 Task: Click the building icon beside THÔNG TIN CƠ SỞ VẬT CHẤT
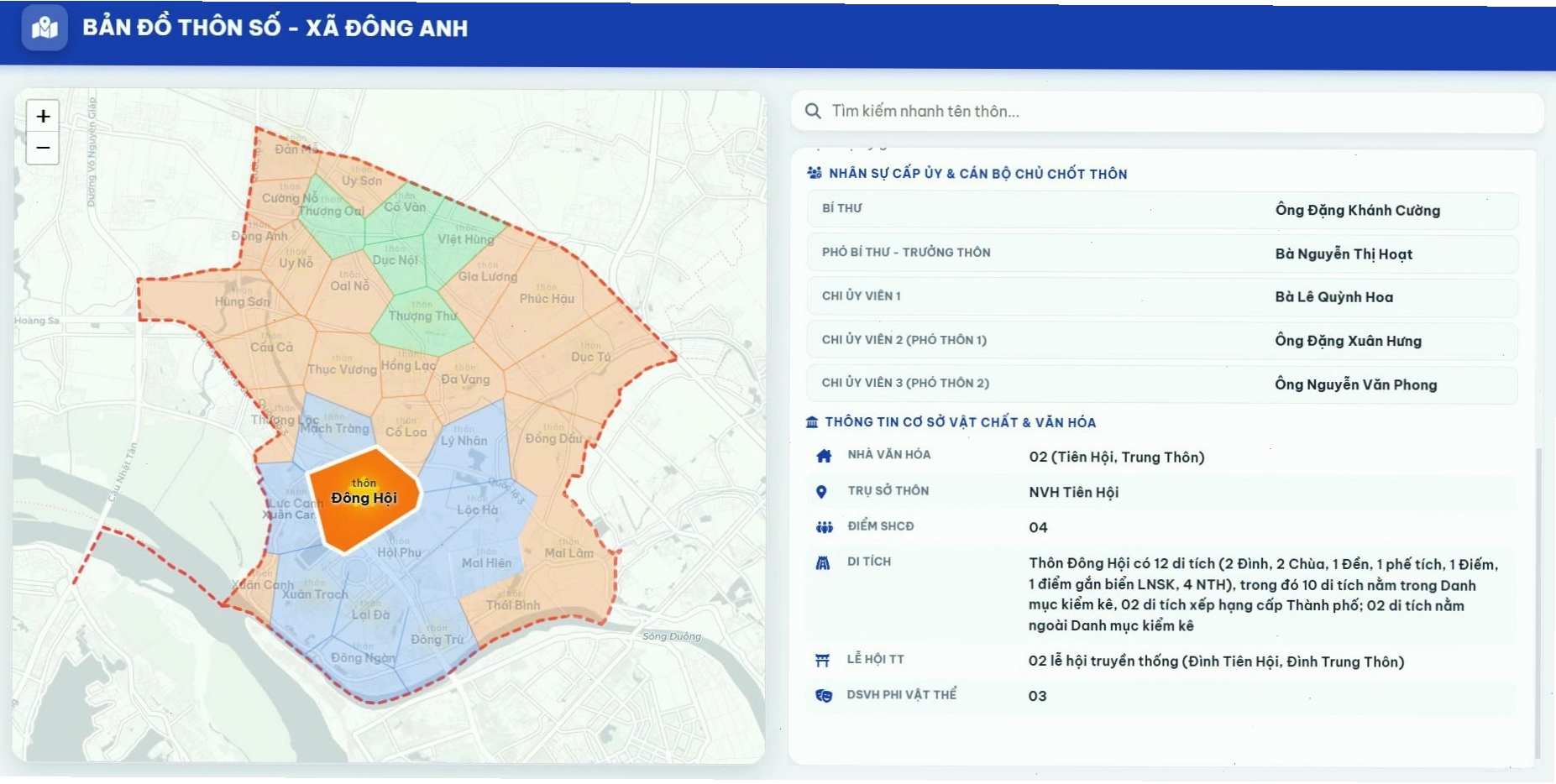pyautogui.click(x=811, y=422)
